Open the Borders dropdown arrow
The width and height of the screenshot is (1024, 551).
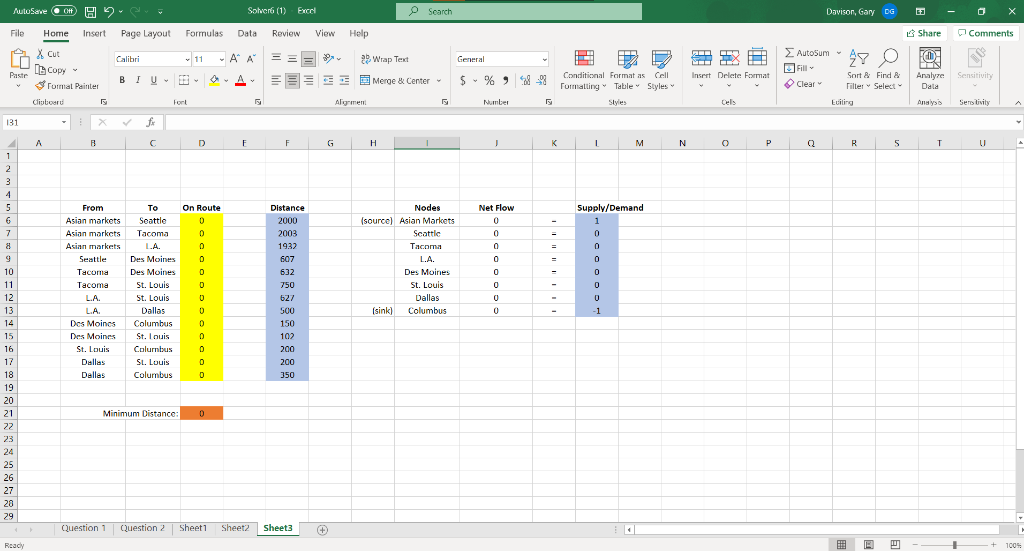click(x=196, y=80)
